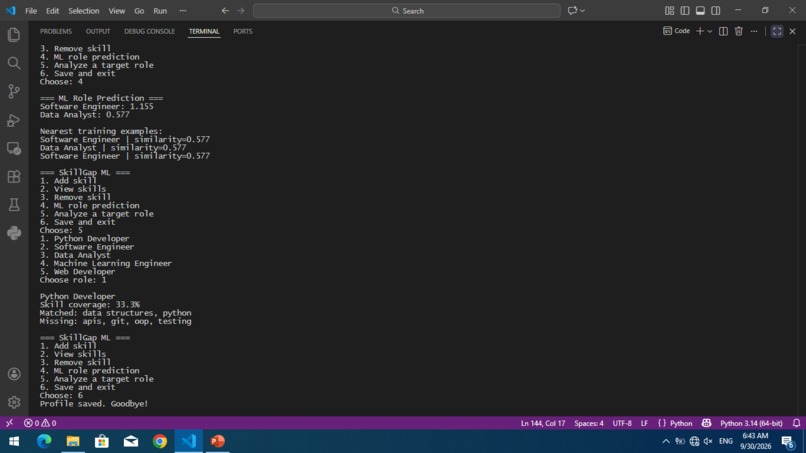Open Copilot status icon in status bar

click(x=706, y=423)
